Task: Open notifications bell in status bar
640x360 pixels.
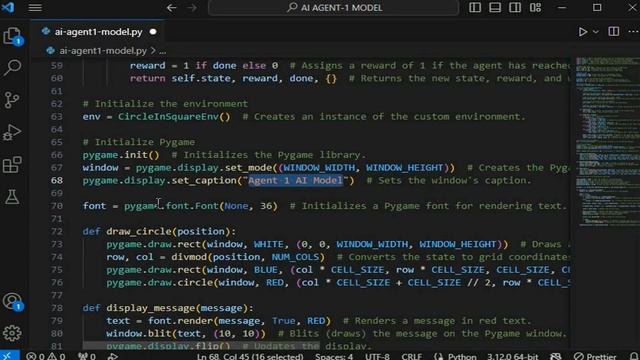Action: coord(634,356)
